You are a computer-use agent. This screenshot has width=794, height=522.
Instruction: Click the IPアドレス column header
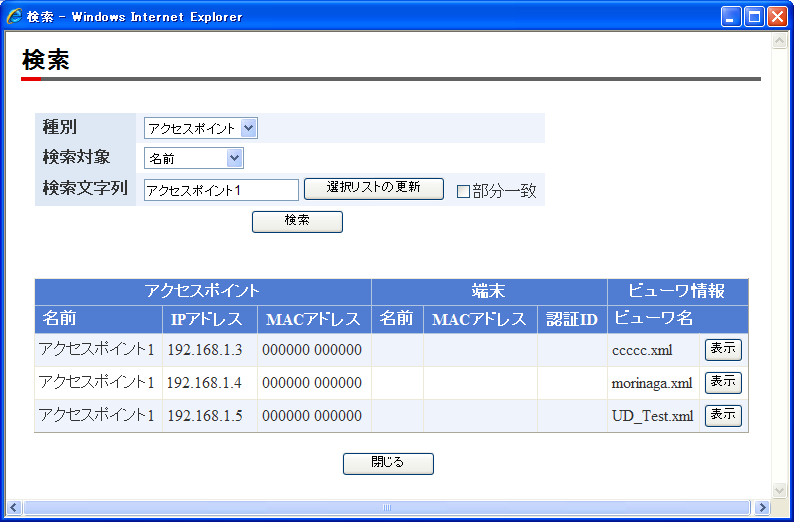210,319
